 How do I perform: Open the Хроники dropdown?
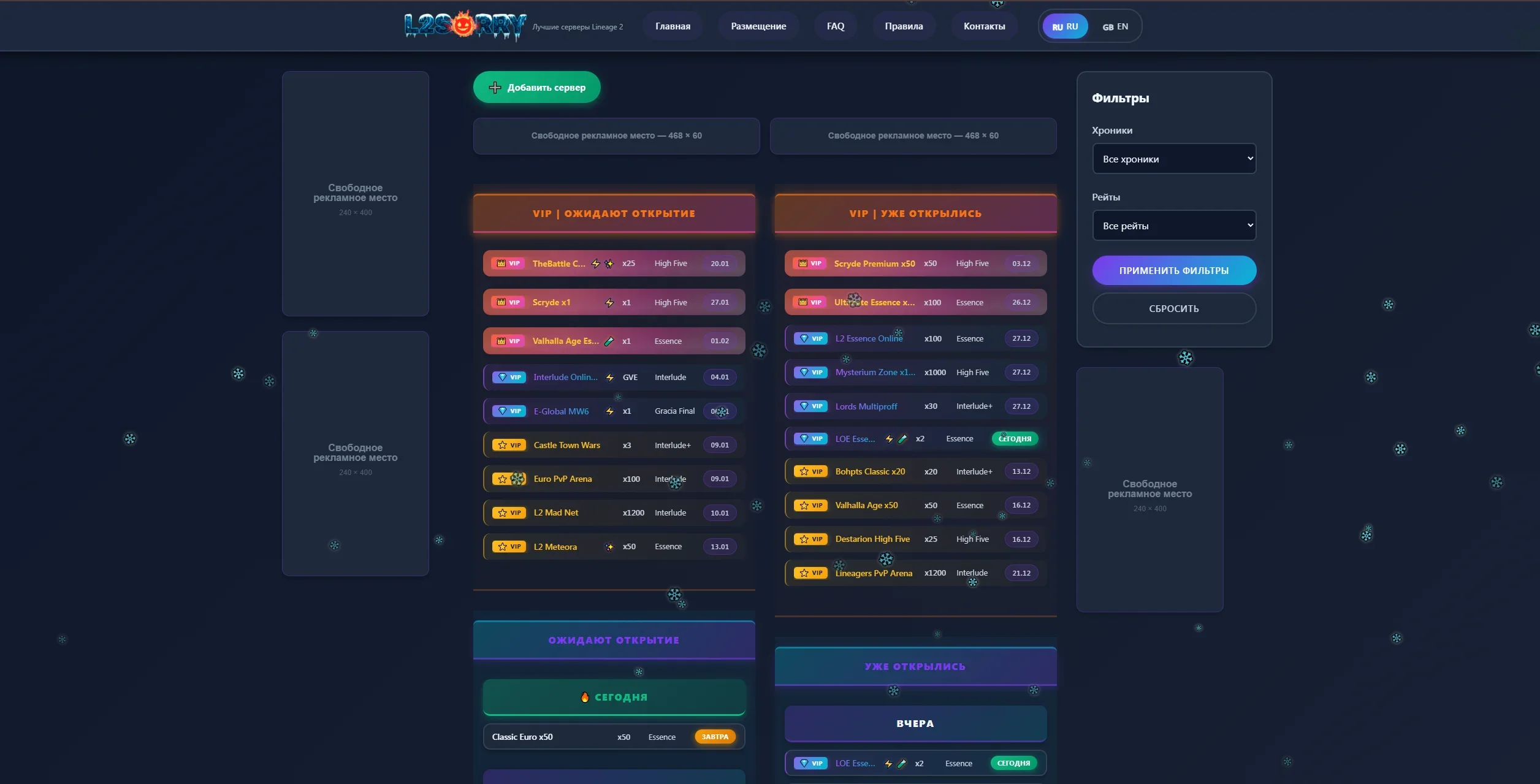point(1174,159)
